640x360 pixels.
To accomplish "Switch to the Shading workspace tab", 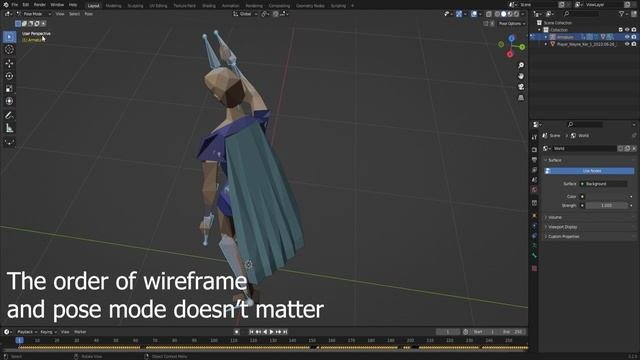I will pos(209,6).
